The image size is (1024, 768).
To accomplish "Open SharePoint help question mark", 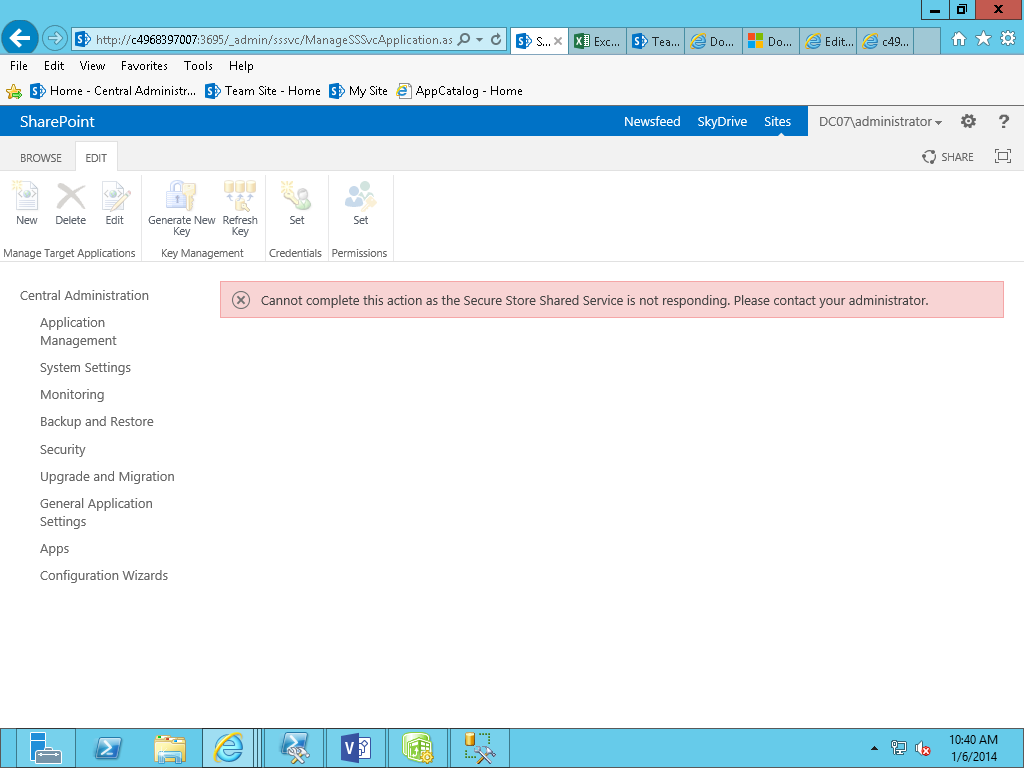I will (1004, 121).
